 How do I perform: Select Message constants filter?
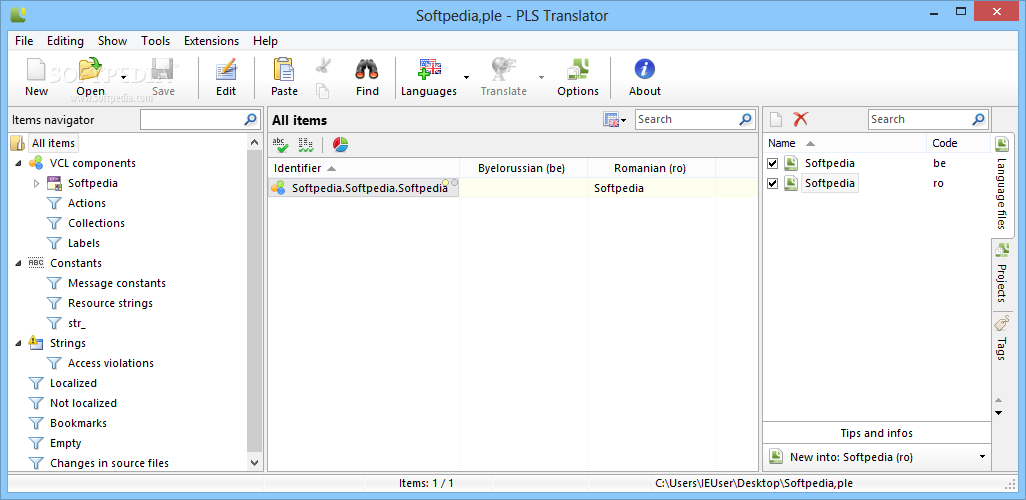click(116, 283)
